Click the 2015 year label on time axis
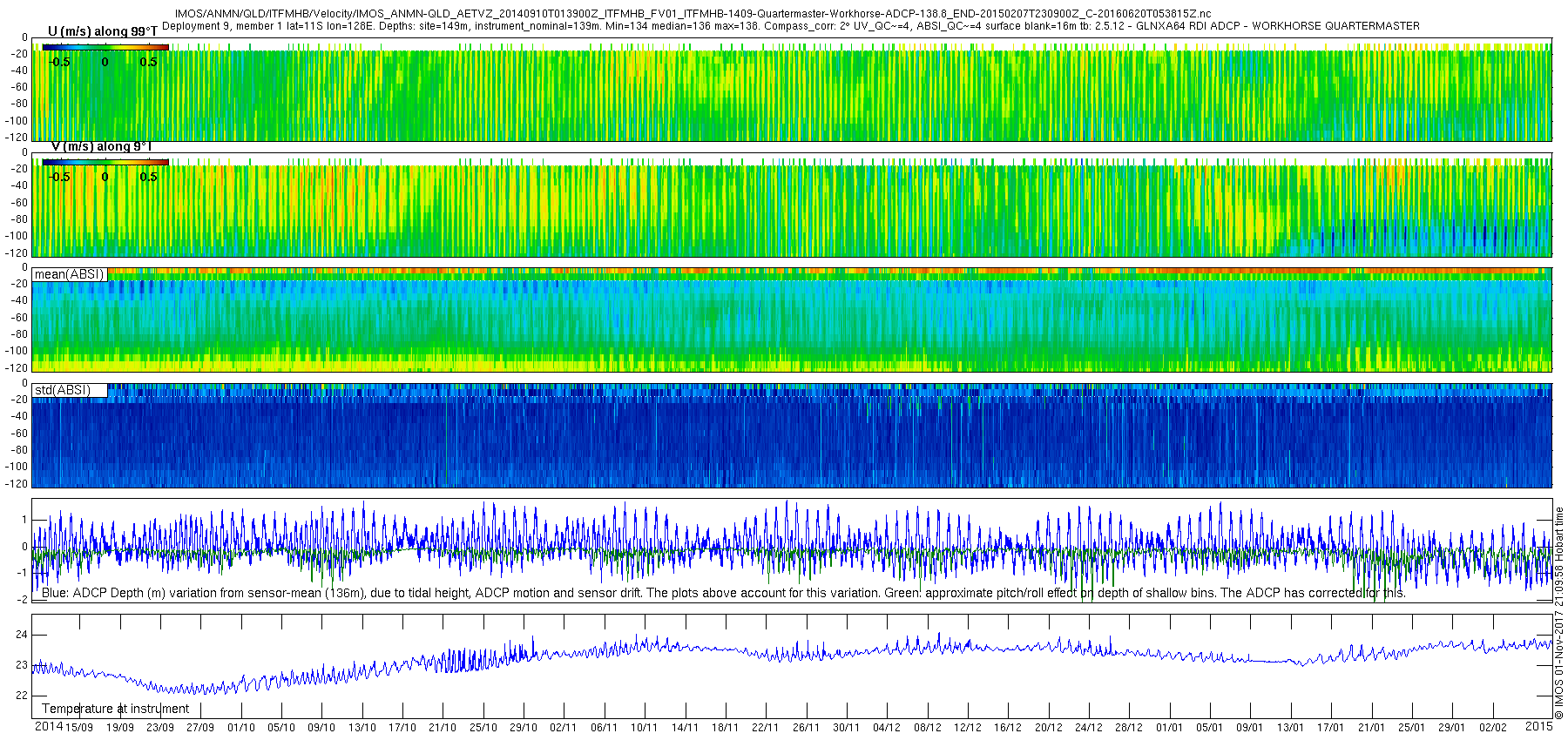Screen dimensions: 1568x740 point(1538,726)
